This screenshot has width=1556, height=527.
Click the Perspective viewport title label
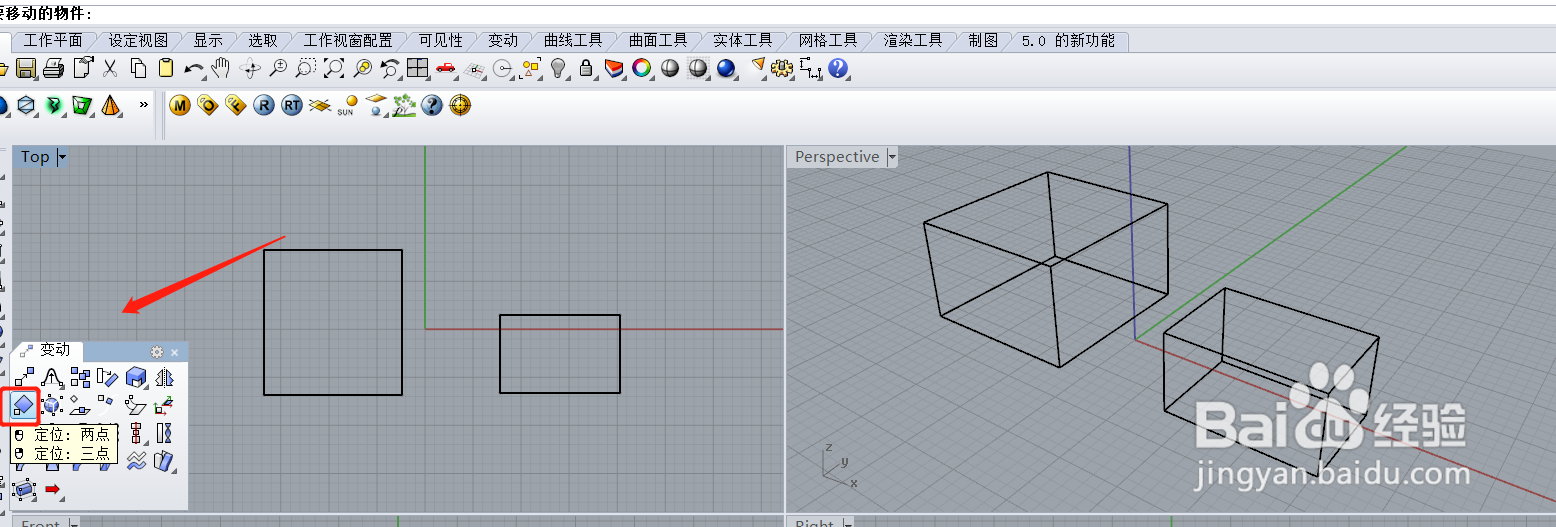837,157
